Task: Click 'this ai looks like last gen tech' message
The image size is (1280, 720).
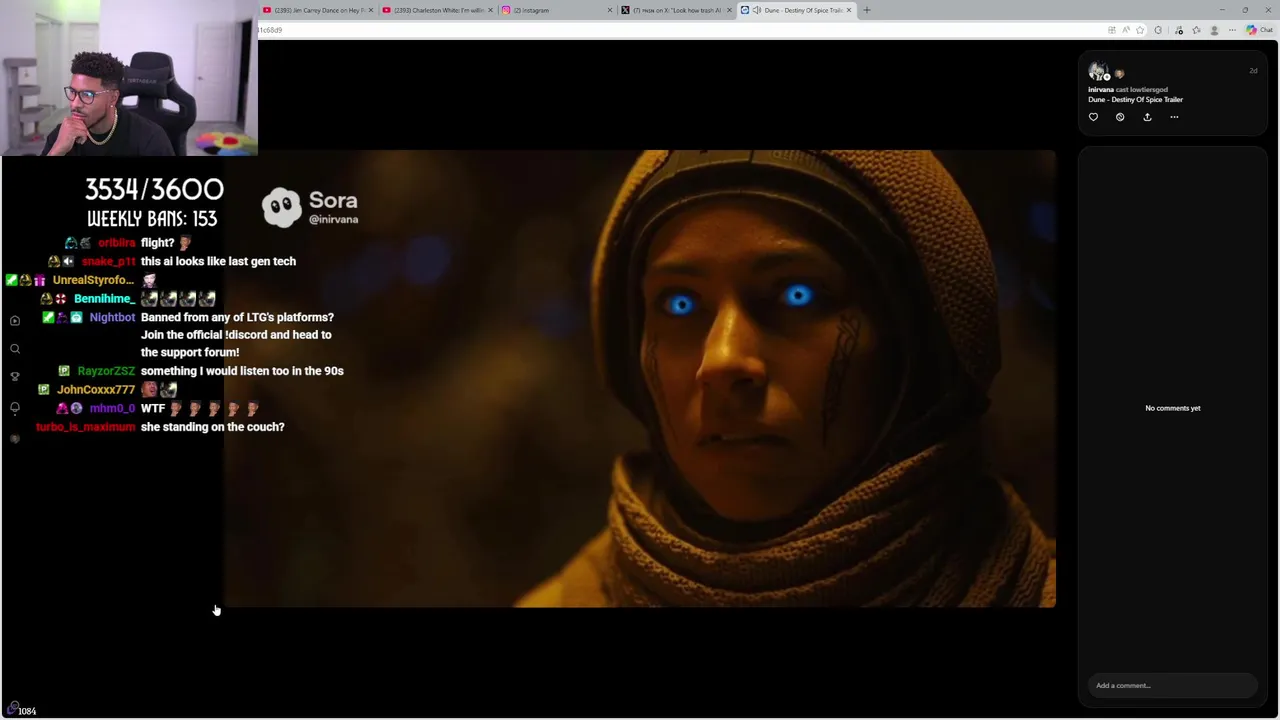Action: coord(218,261)
